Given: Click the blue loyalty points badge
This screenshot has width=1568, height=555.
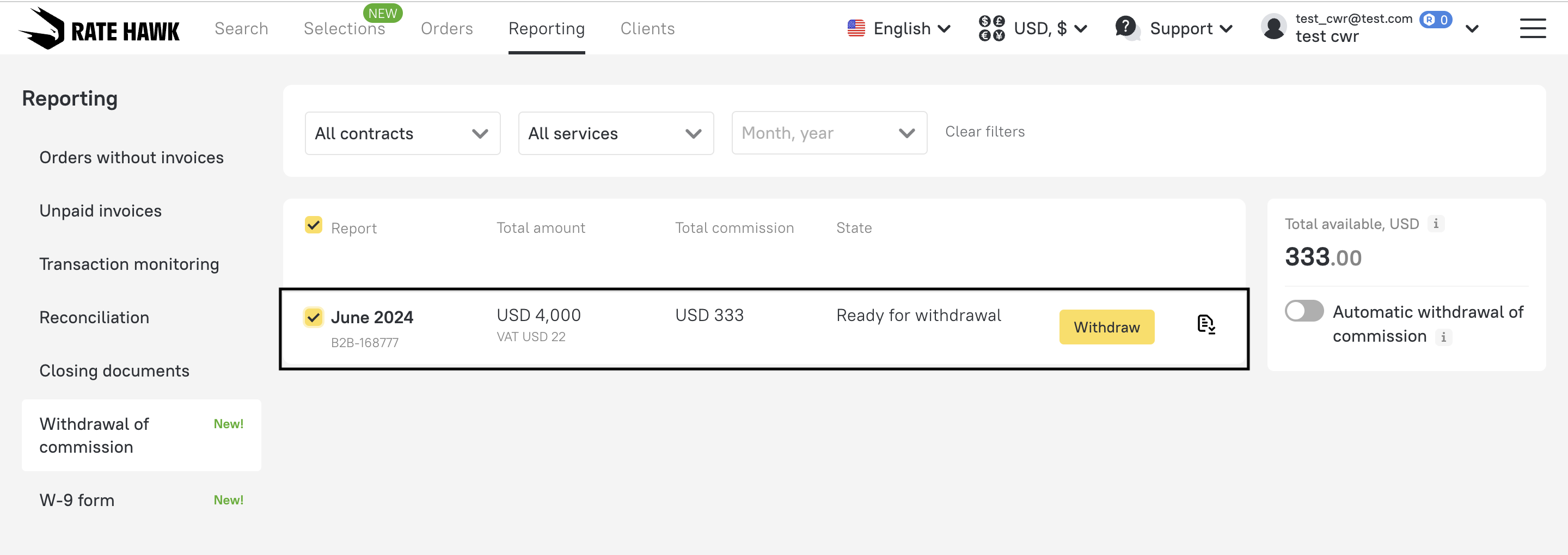Looking at the screenshot, I should coord(1435,20).
